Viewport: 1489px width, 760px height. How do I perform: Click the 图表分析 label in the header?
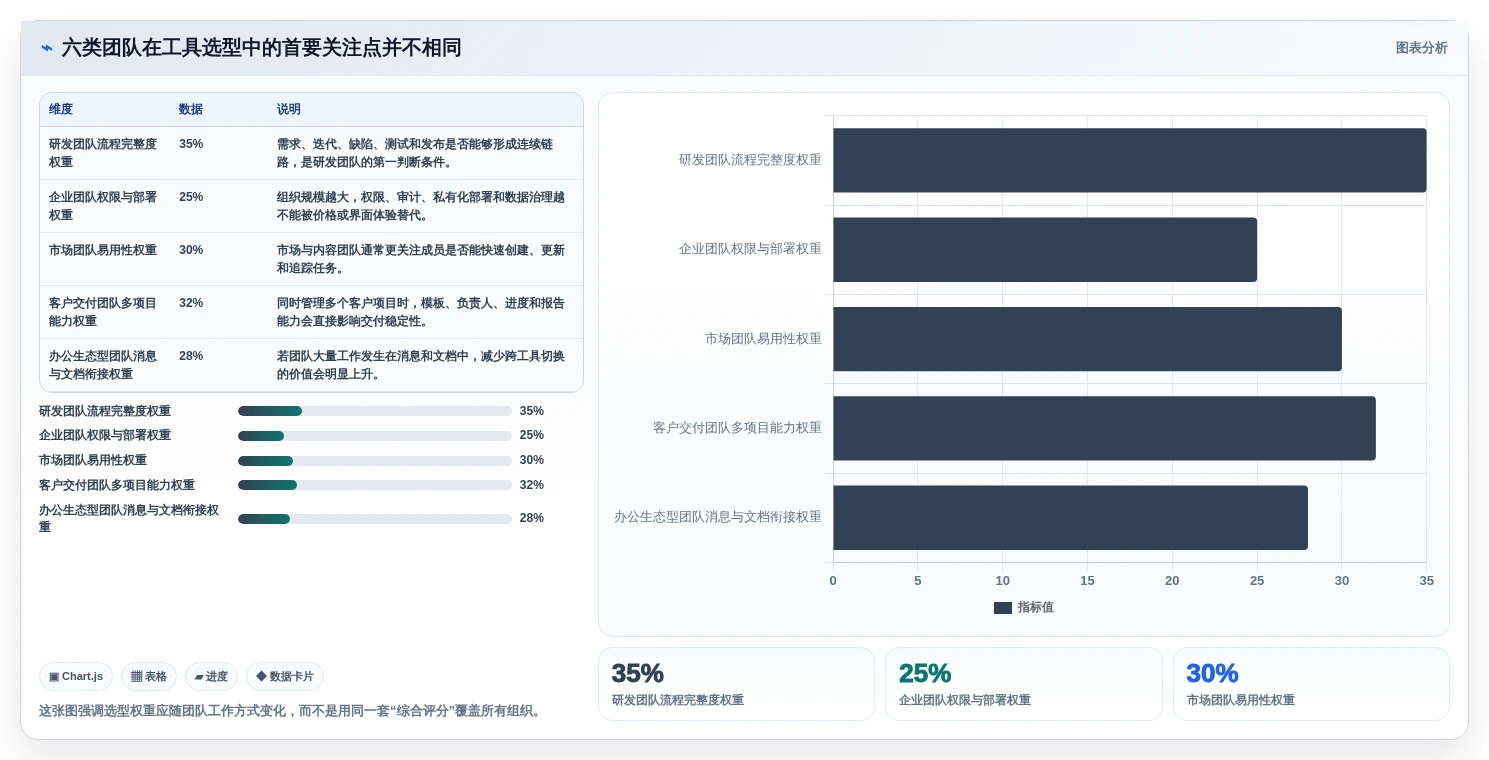point(1421,48)
